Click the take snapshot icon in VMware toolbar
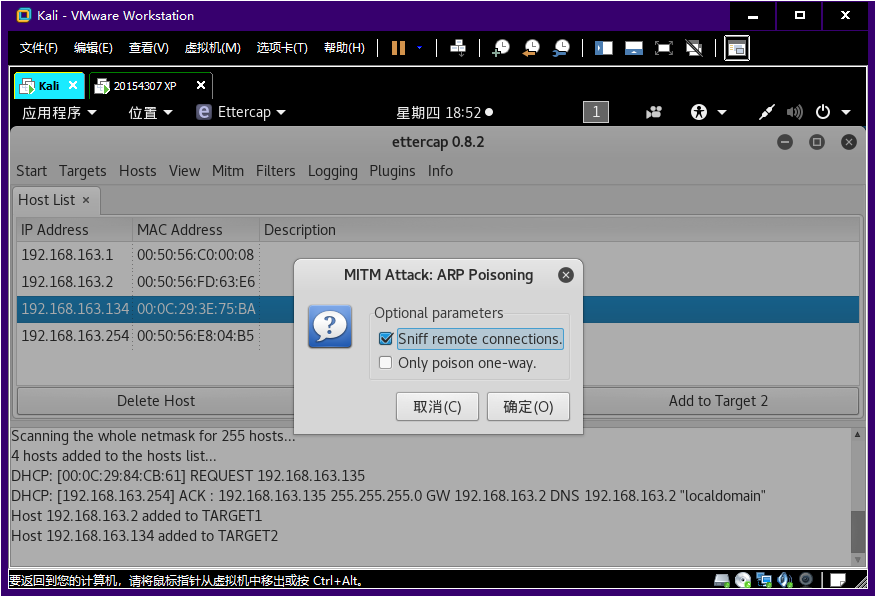This screenshot has width=876, height=597. 501,48
